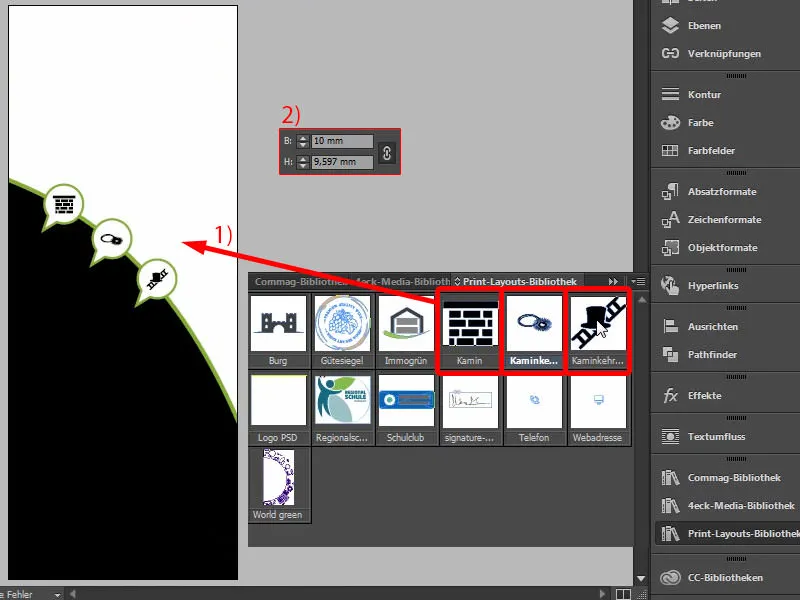800x600 pixels.
Task: Open the Hyperlinks panel icon
Action: click(670, 286)
